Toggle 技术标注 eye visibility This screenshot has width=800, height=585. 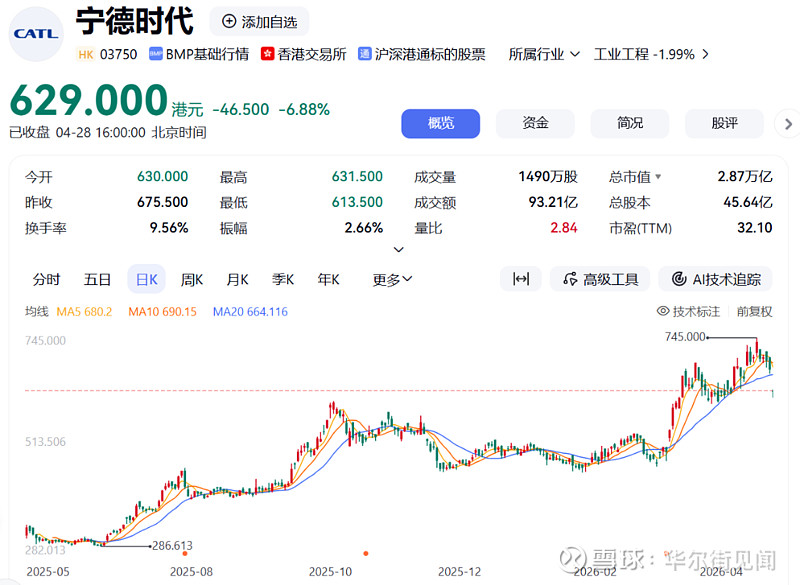(x=663, y=311)
